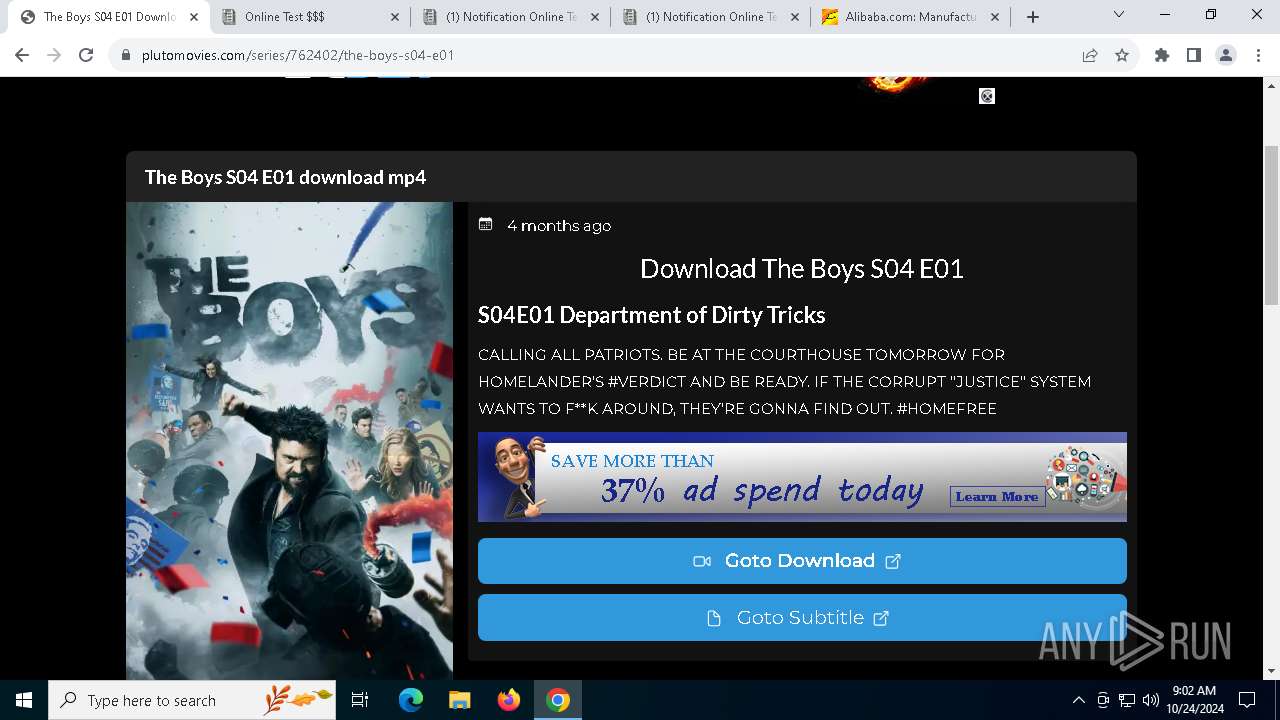1280x720 pixels.
Task: Click the Download The Boys S04 E01 heading
Action: 802,269
